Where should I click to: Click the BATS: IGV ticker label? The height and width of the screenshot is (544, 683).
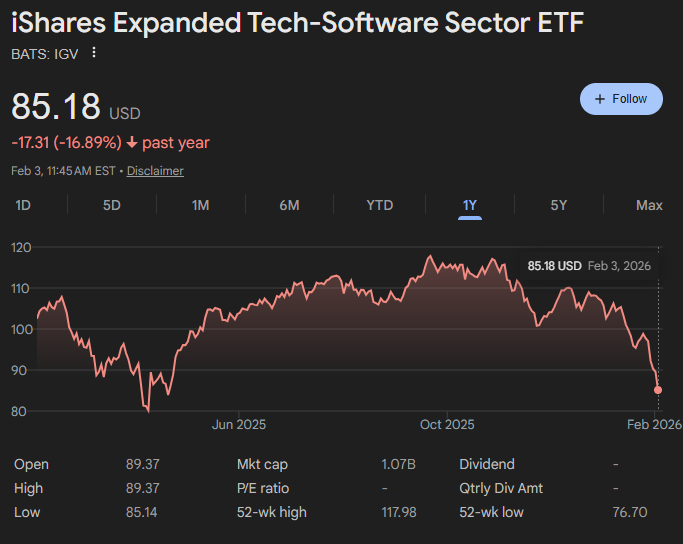[45, 53]
